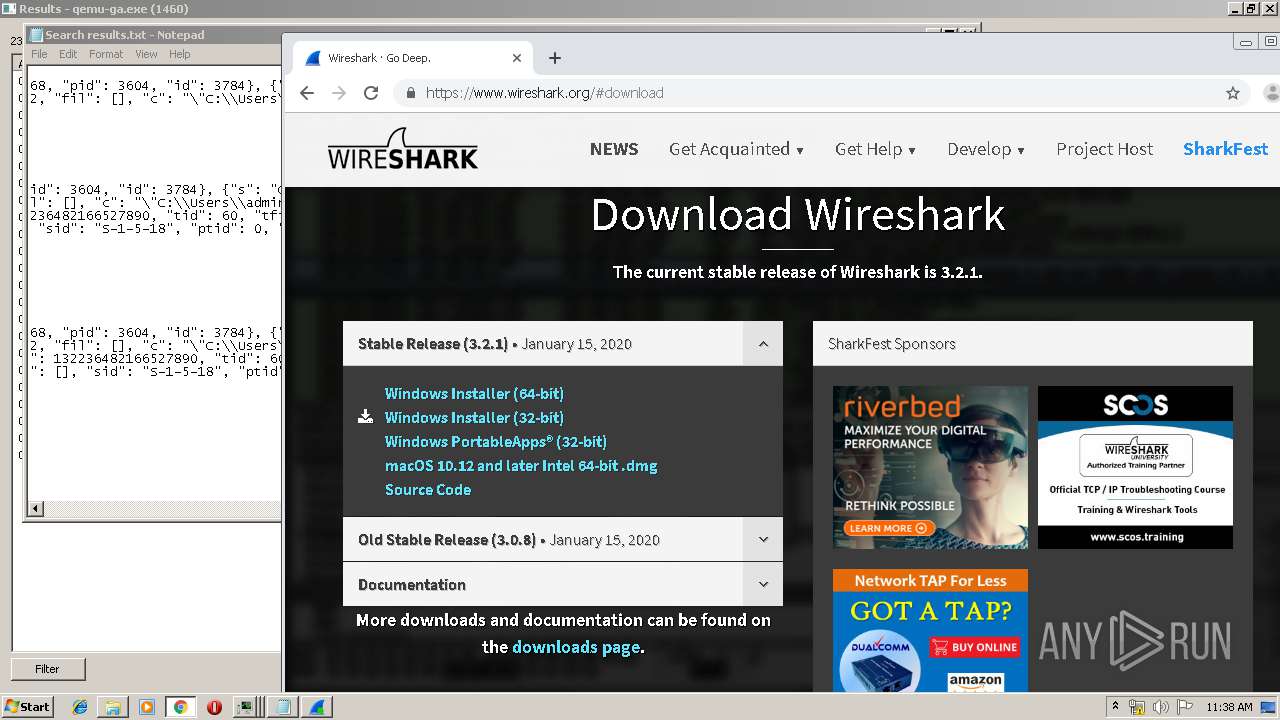Show hidden system tray icons
The image size is (1280, 720).
pos(1115,707)
